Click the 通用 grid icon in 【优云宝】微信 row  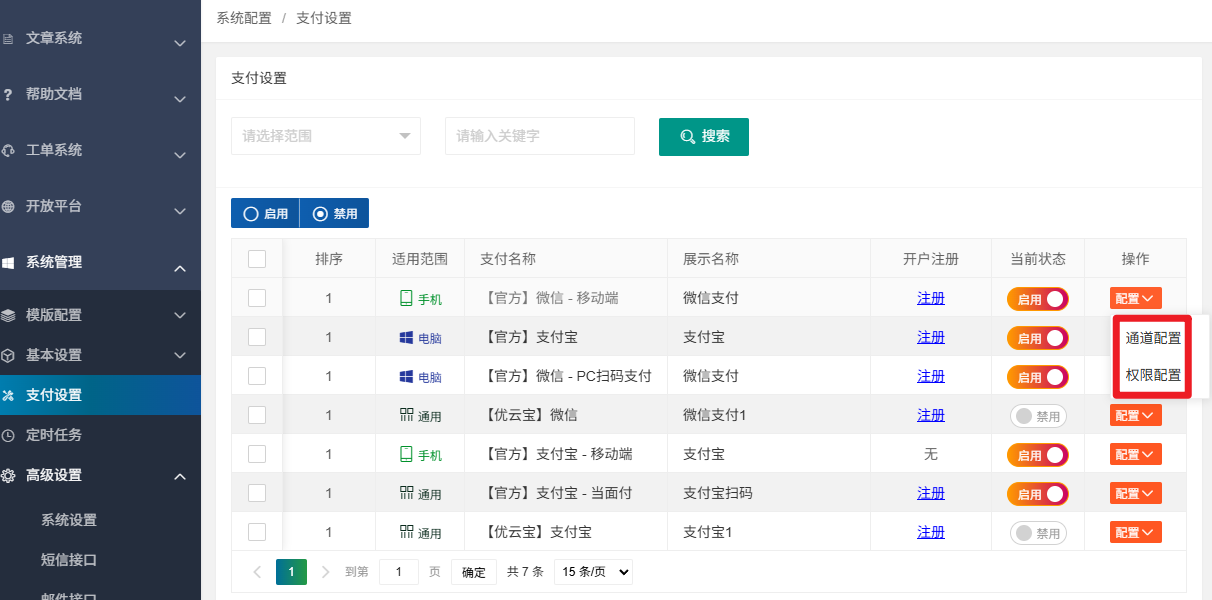pos(406,415)
